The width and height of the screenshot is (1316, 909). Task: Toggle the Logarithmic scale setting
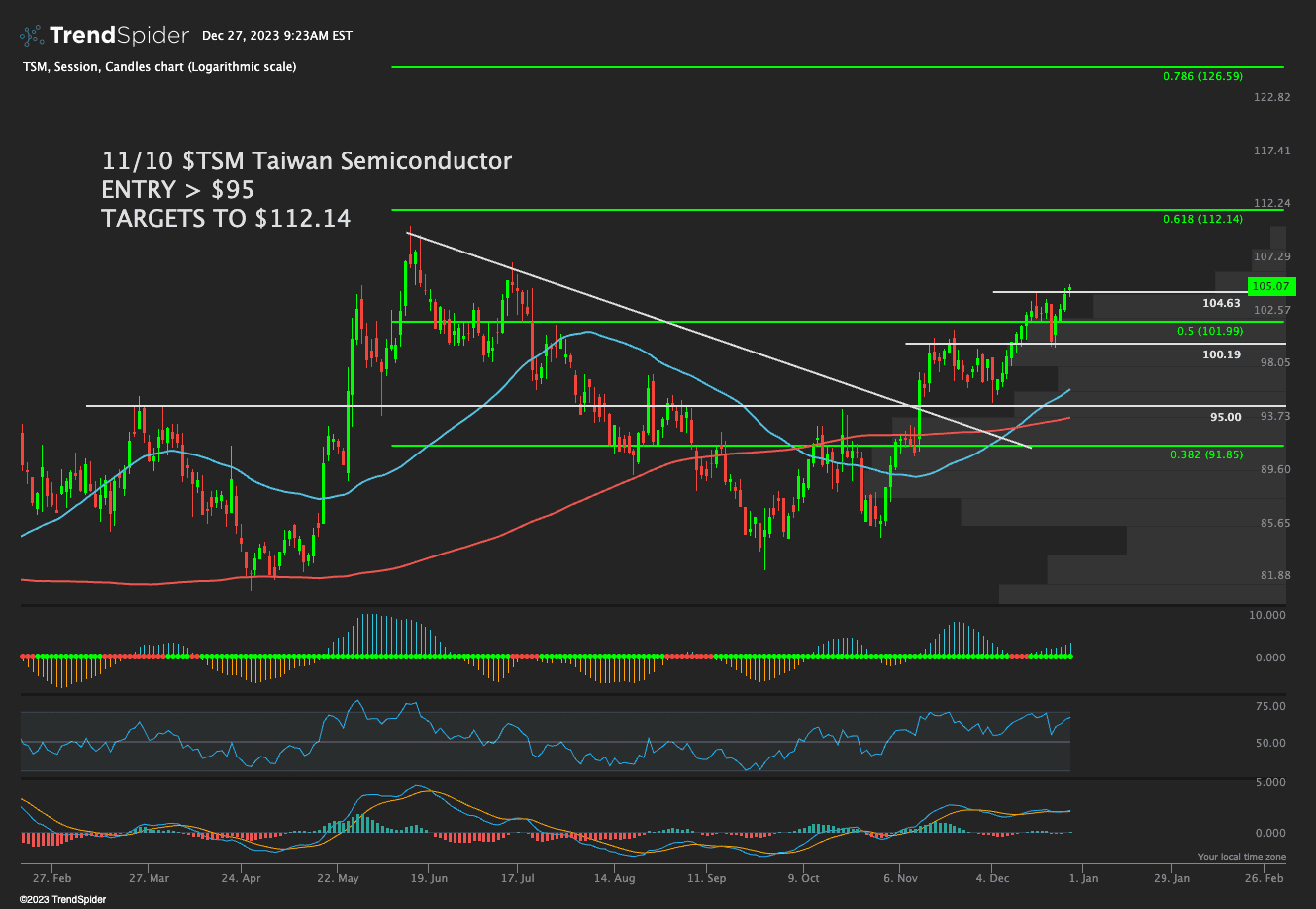click(242, 67)
